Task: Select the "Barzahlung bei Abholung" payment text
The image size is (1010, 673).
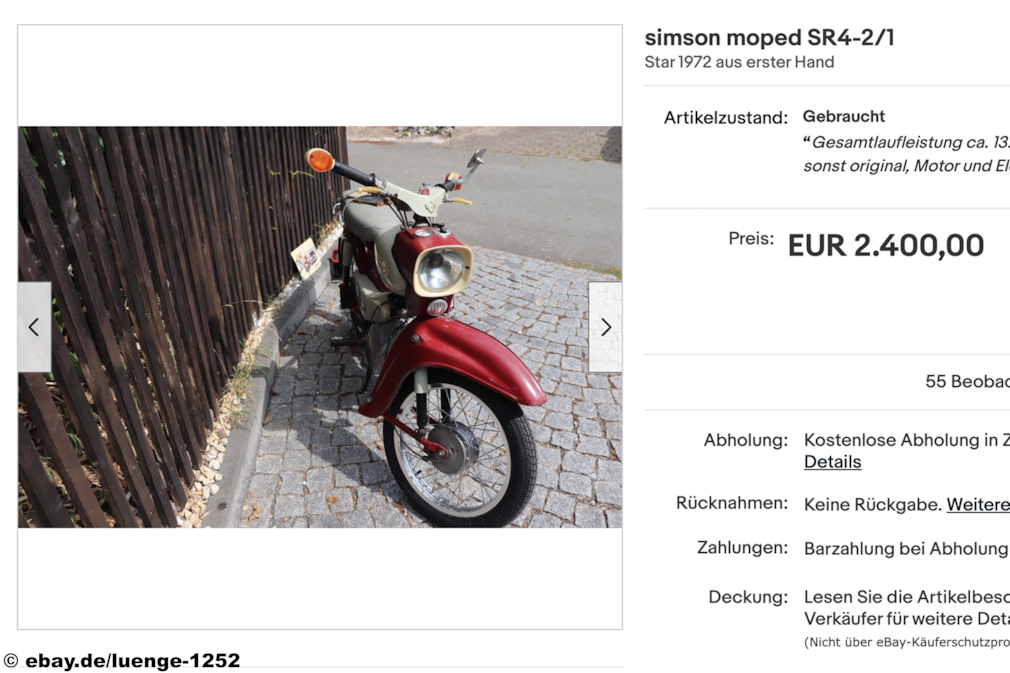Action: point(903,548)
